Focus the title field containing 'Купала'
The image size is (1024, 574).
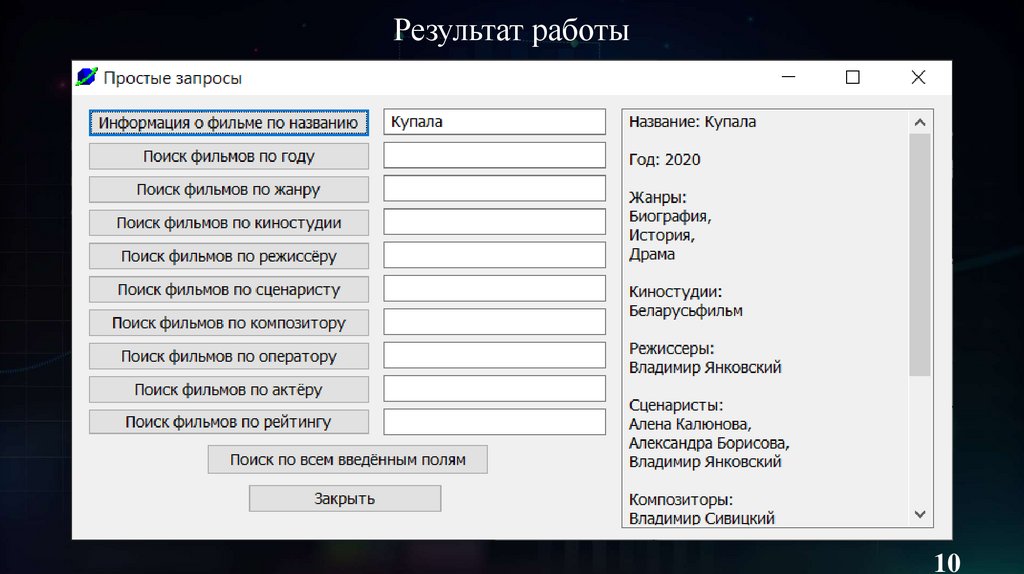pyautogui.click(x=495, y=122)
